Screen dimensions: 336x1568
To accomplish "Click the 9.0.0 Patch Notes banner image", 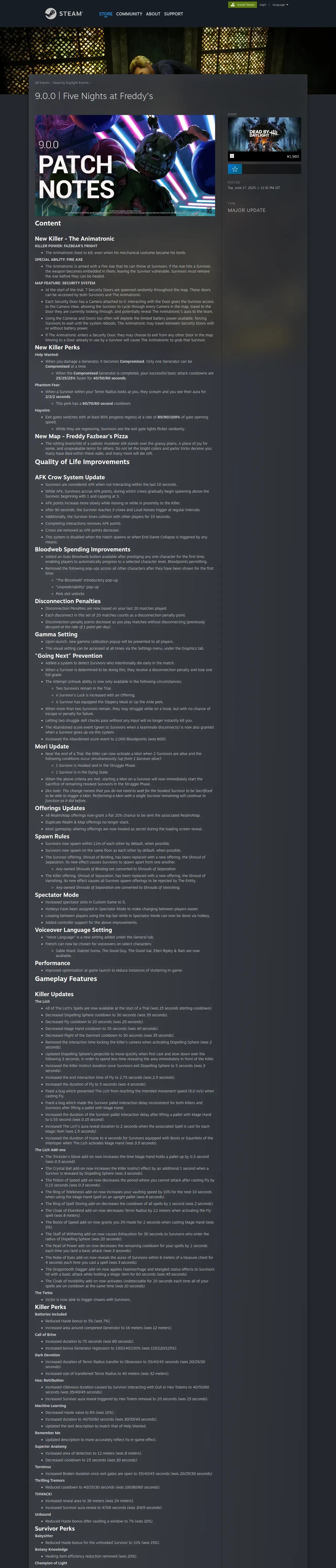I will [x=125, y=166].
